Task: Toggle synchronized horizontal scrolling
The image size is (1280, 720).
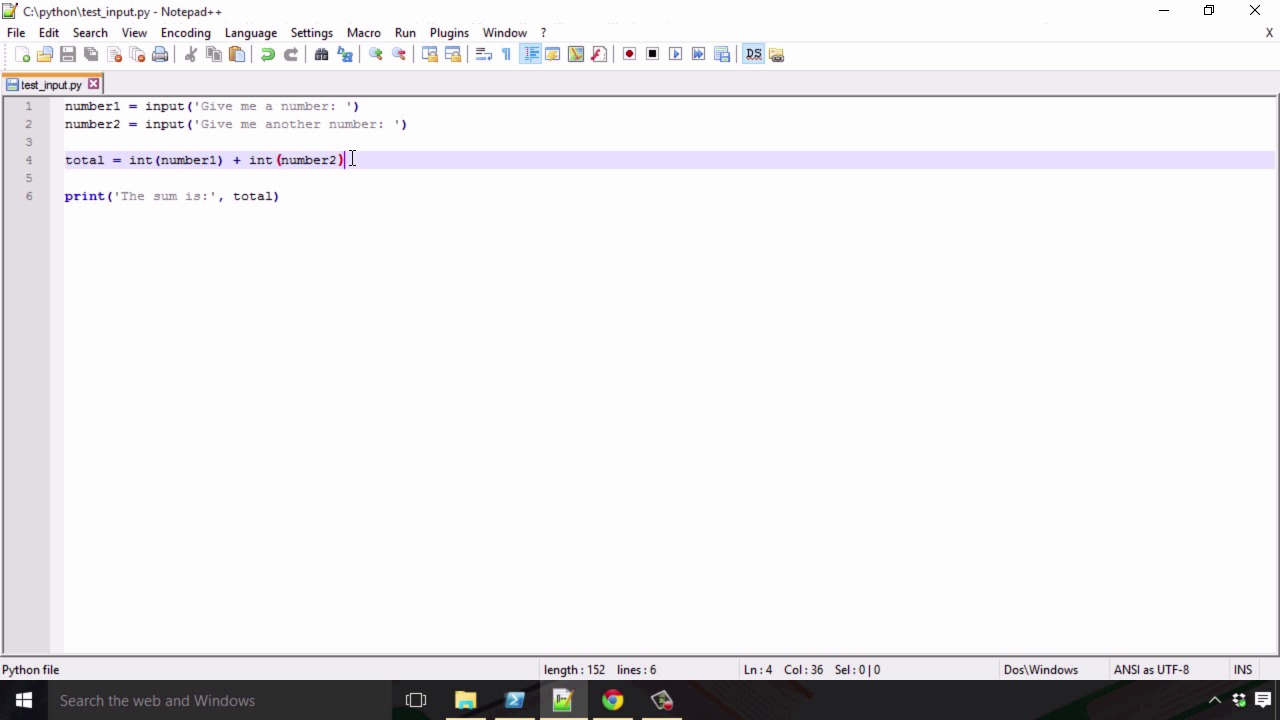Action: [453, 54]
